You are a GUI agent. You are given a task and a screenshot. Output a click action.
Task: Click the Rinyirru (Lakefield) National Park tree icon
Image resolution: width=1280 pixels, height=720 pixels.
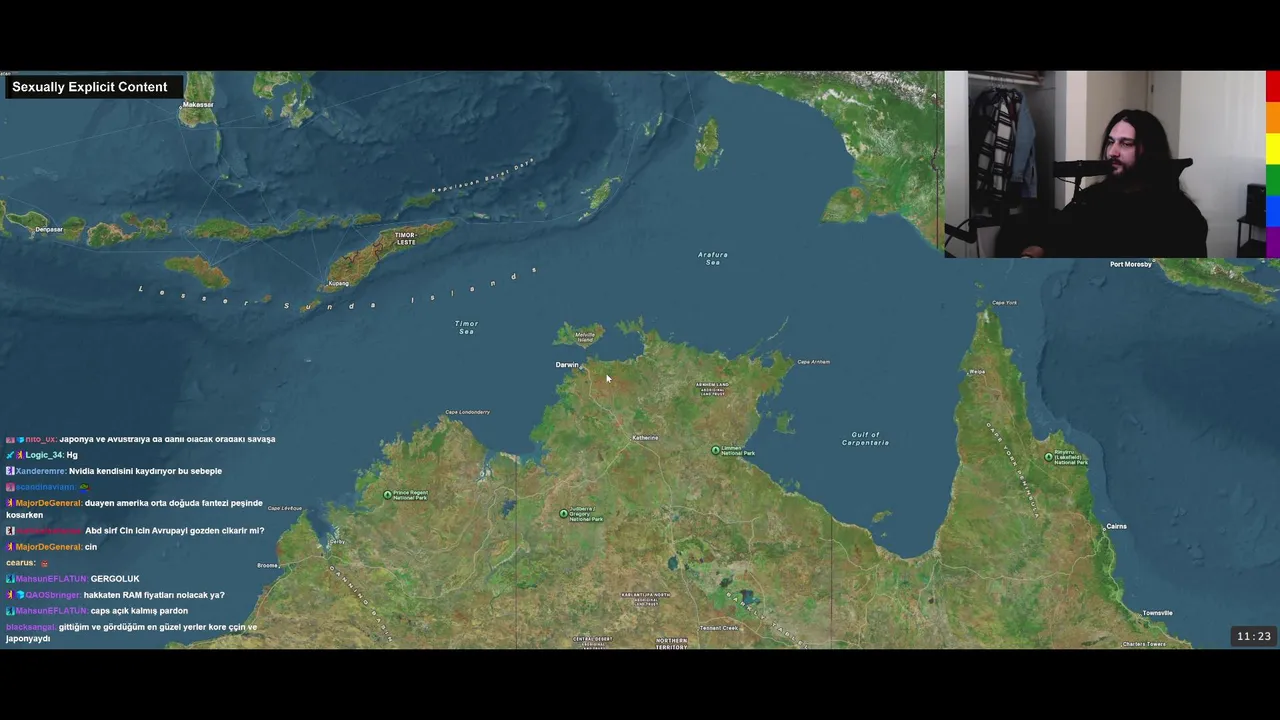click(x=1049, y=457)
